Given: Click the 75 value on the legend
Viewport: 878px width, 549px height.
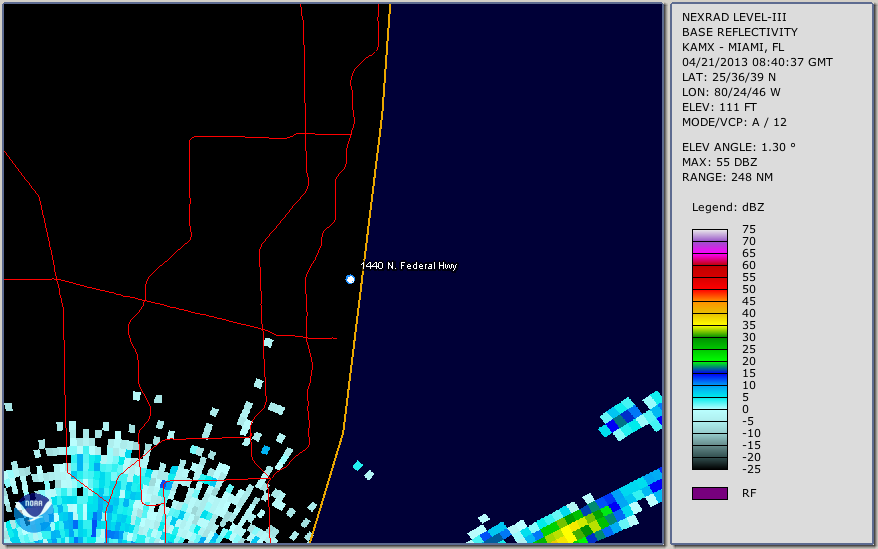Looking at the screenshot, I should [x=749, y=229].
